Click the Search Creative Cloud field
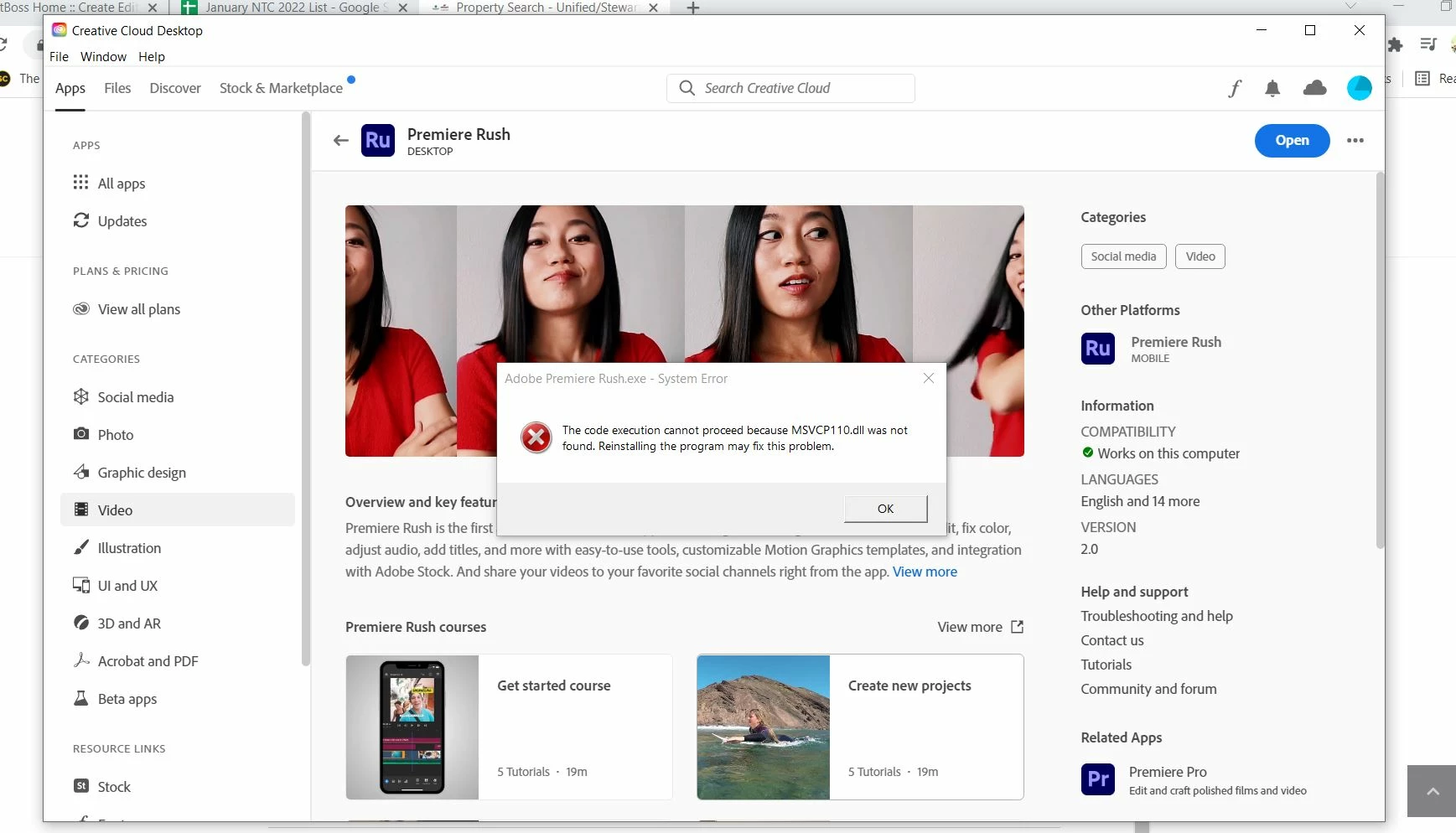Viewport: 1456px width, 833px height. (x=790, y=88)
